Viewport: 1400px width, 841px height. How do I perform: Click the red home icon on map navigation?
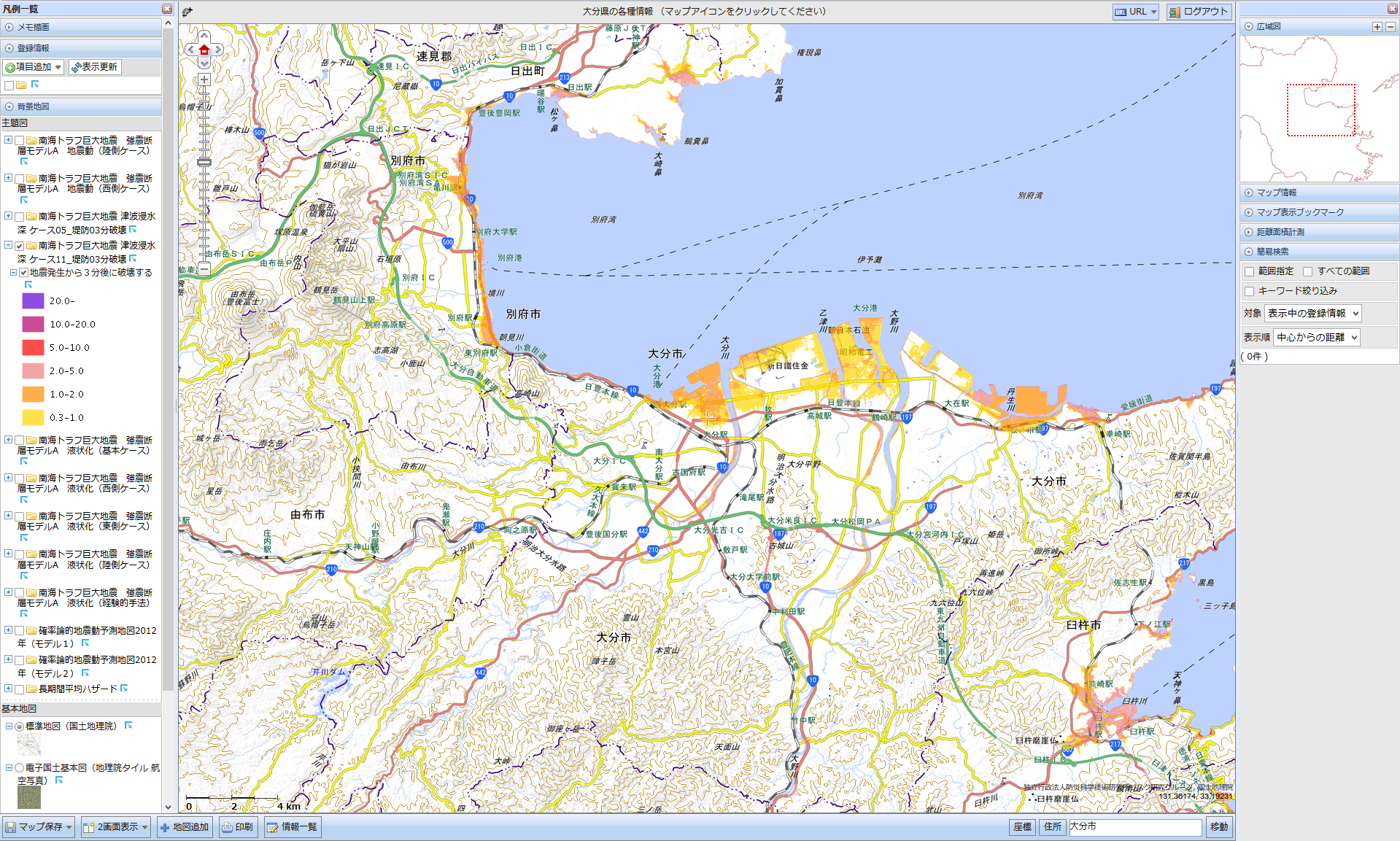tap(204, 50)
